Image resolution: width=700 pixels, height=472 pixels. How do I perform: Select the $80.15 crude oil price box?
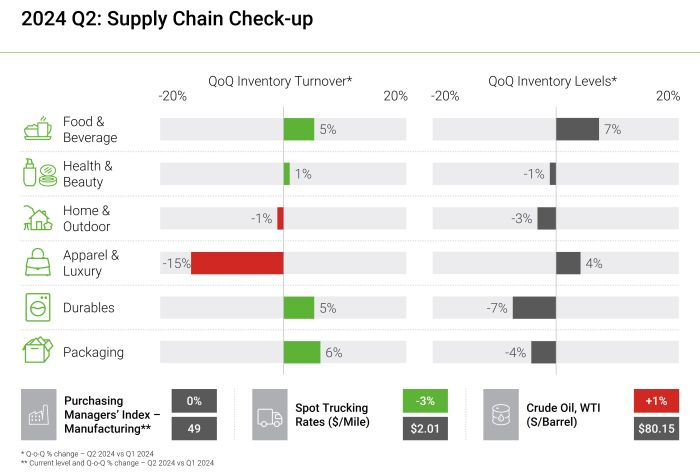[x=655, y=429]
